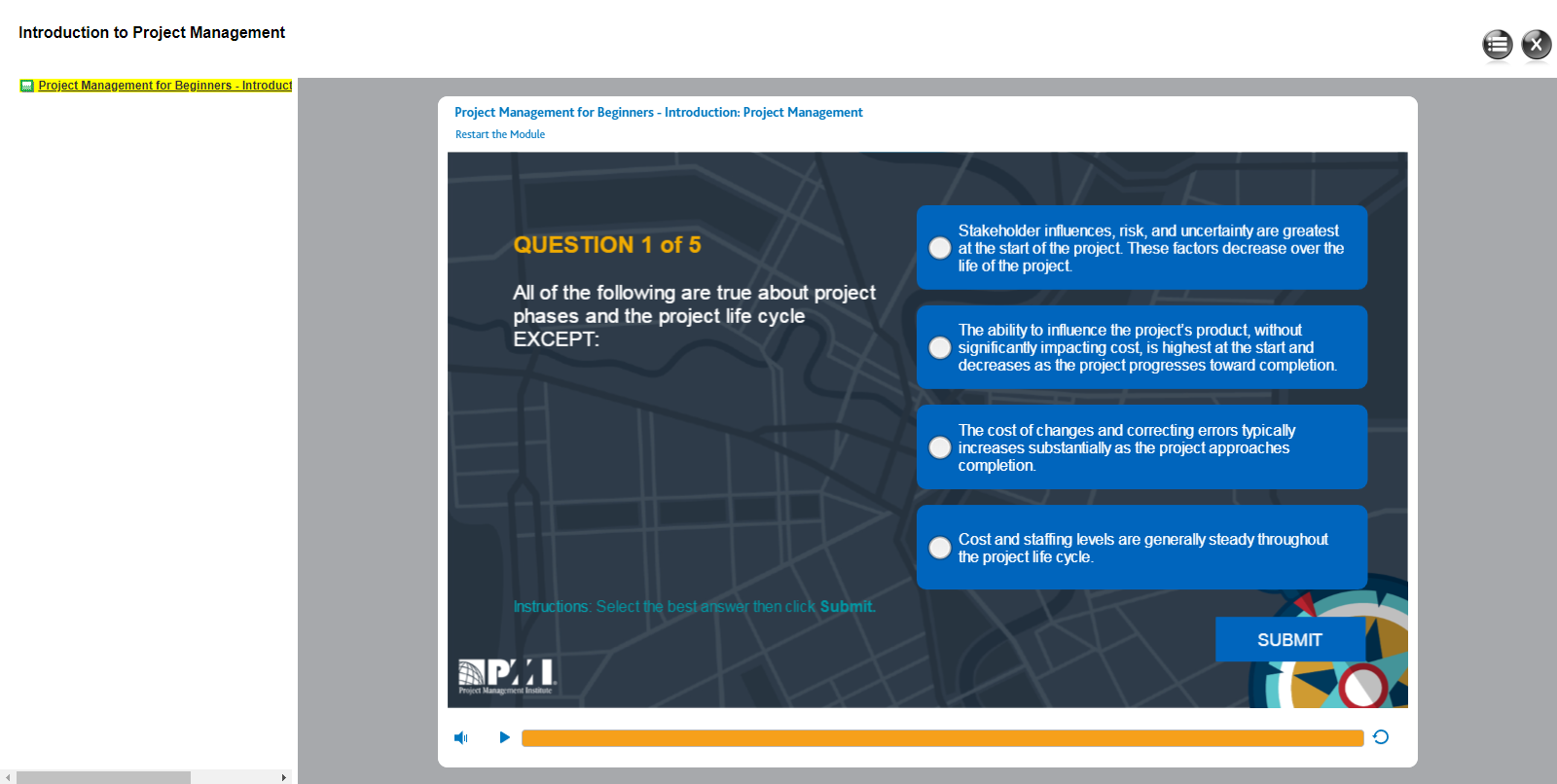Click the PMI logo on slide
This screenshot has height=784, width=1557.
click(x=506, y=676)
